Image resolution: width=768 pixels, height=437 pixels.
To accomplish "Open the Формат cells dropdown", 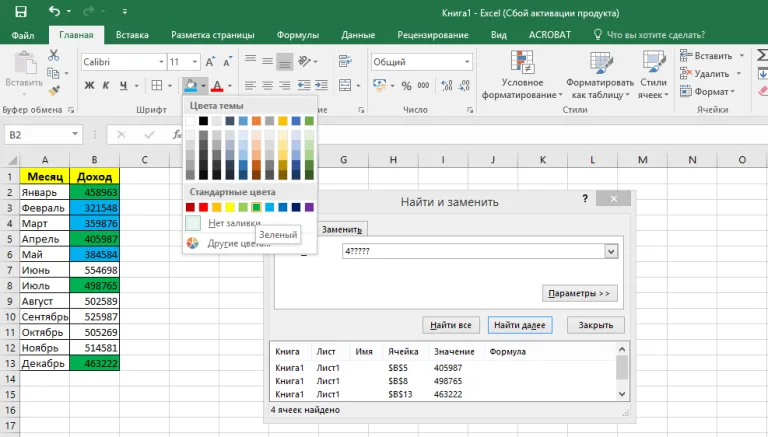I will (708, 92).
